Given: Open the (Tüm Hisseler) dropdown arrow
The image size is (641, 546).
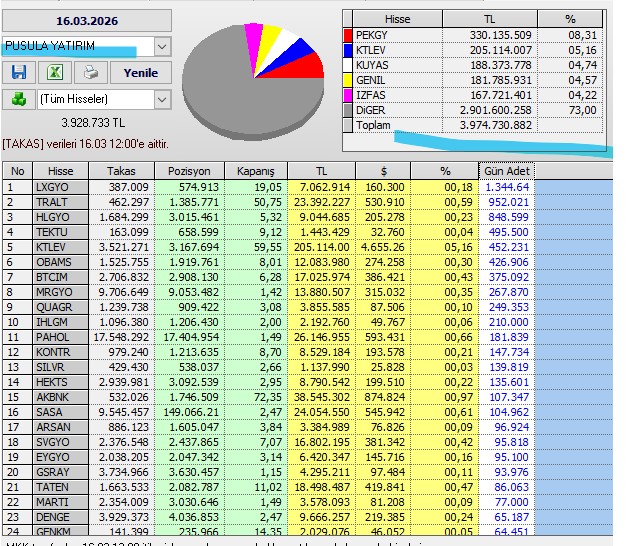Looking at the screenshot, I should click(x=162, y=99).
